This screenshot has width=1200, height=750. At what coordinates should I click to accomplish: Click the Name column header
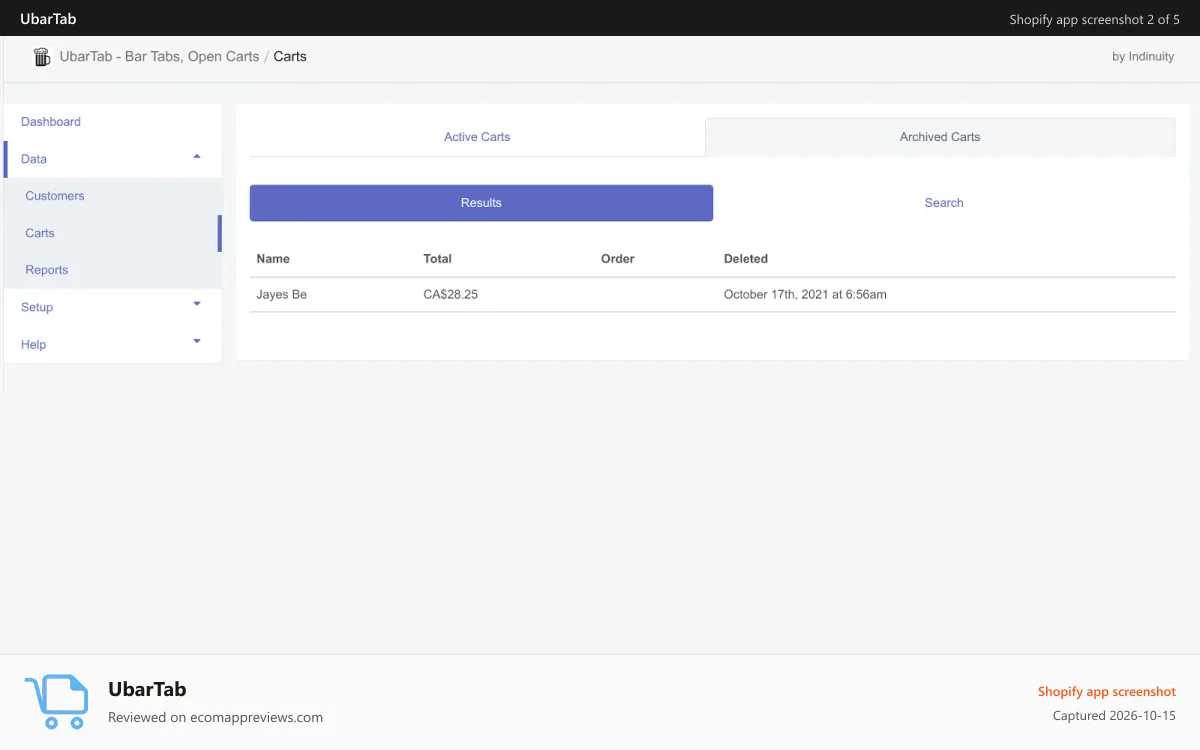tap(273, 259)
